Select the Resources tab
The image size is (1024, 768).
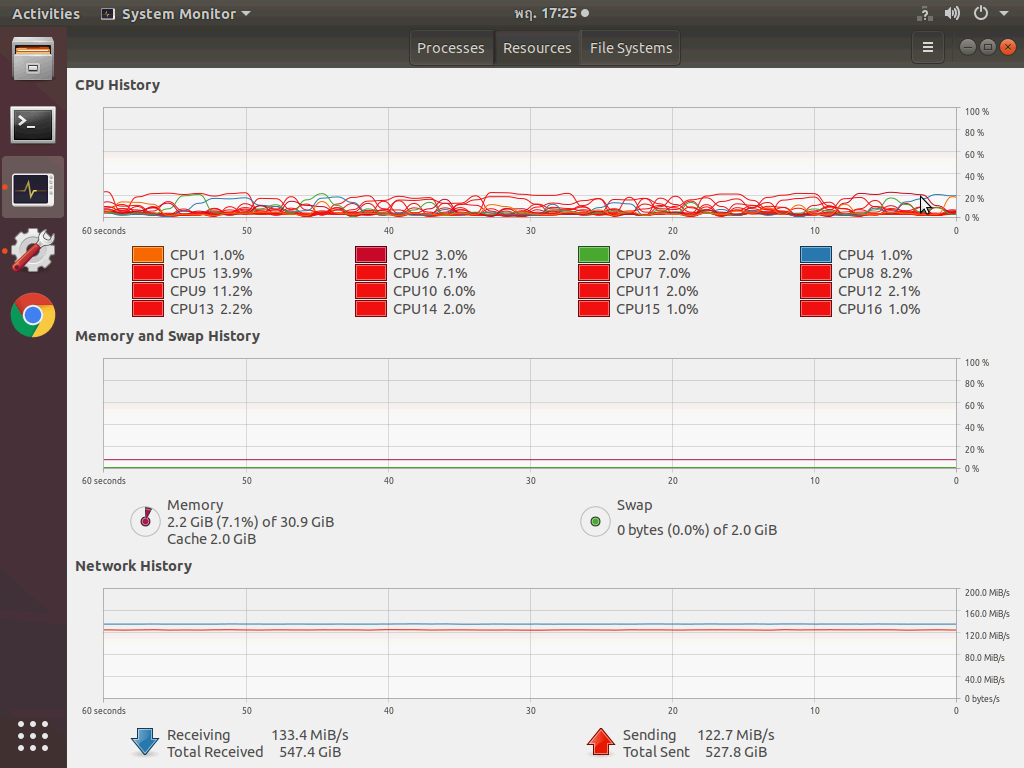coord(537,48)
